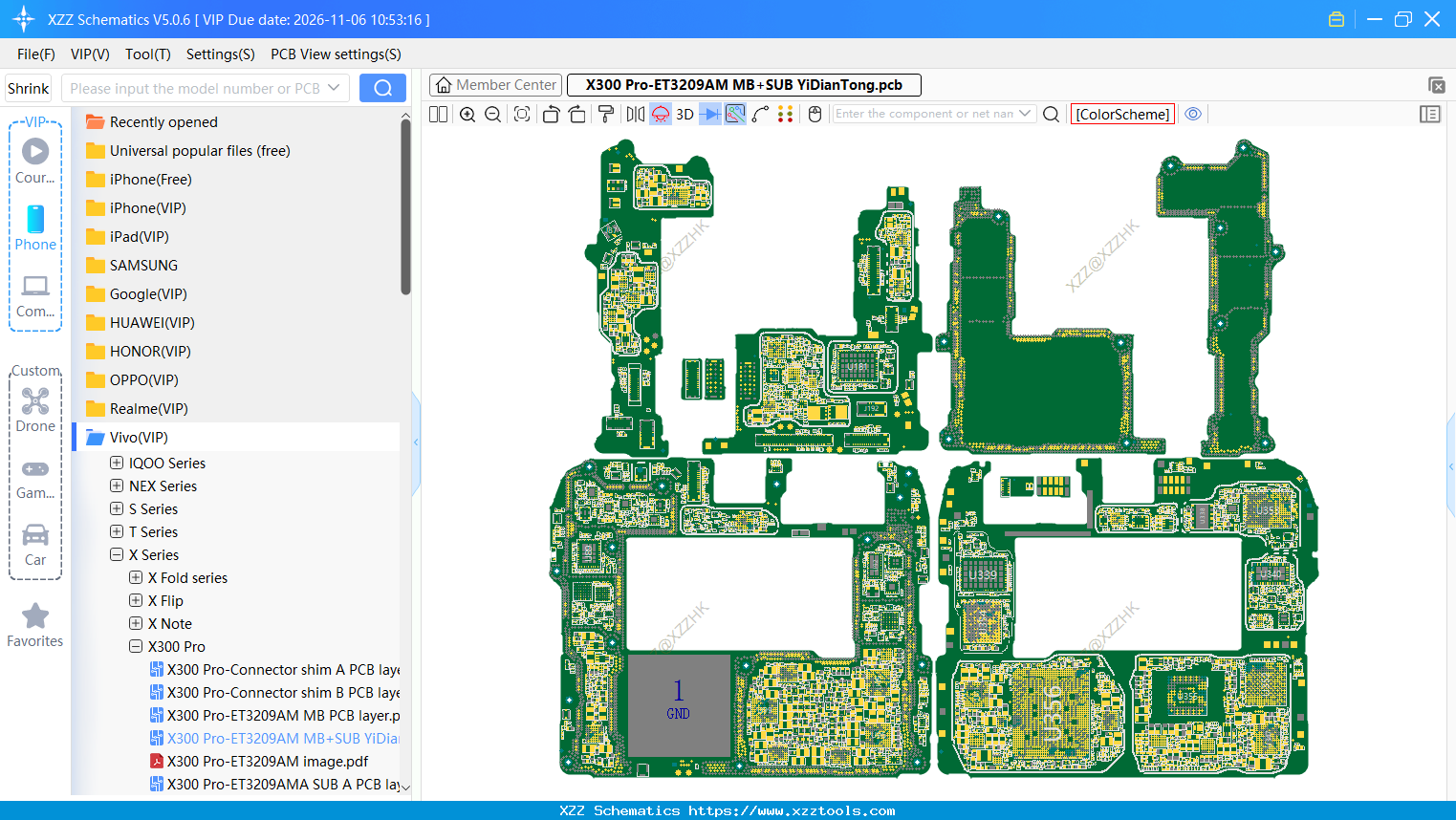
Task: Open the VIP(V) menu
Action: (x=90, y=54)
